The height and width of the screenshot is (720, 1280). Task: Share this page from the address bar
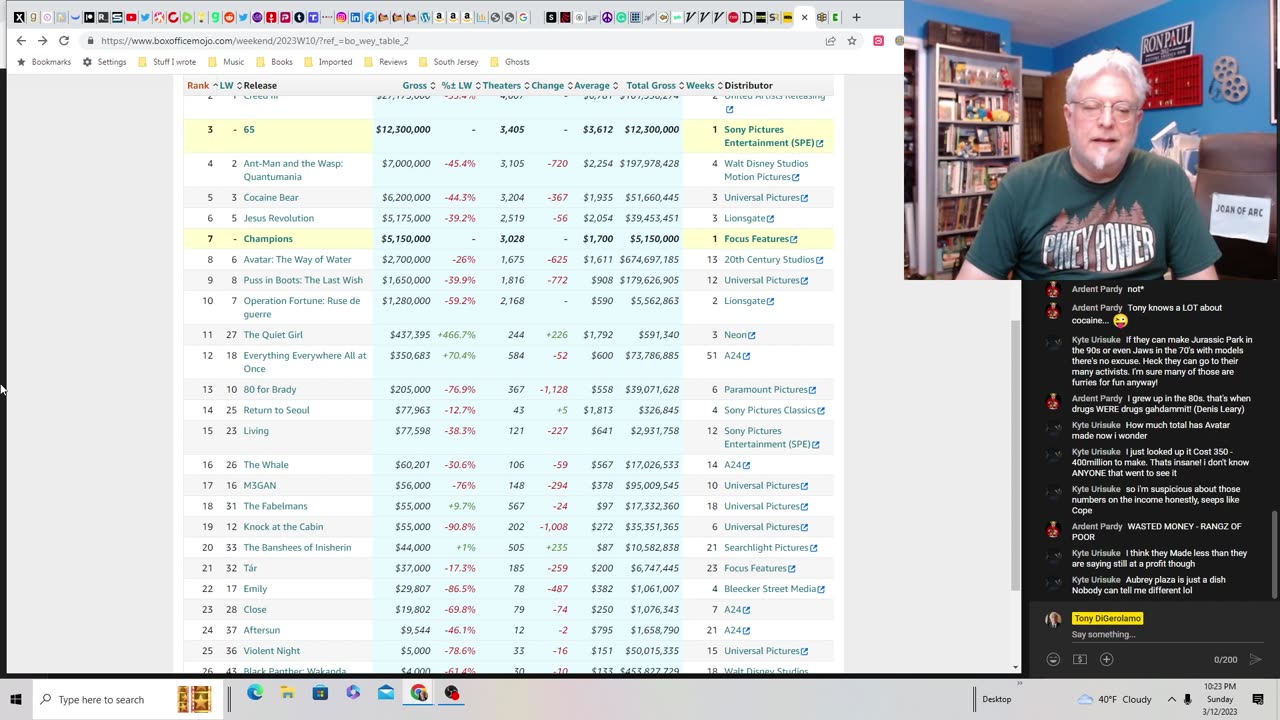point(830,41)
